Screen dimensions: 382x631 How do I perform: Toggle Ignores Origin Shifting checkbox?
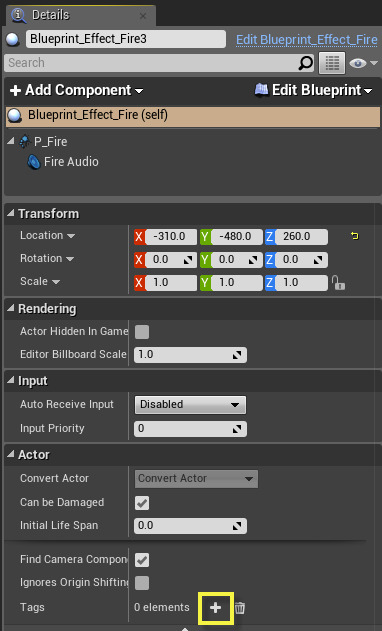[x=142, y=583]
